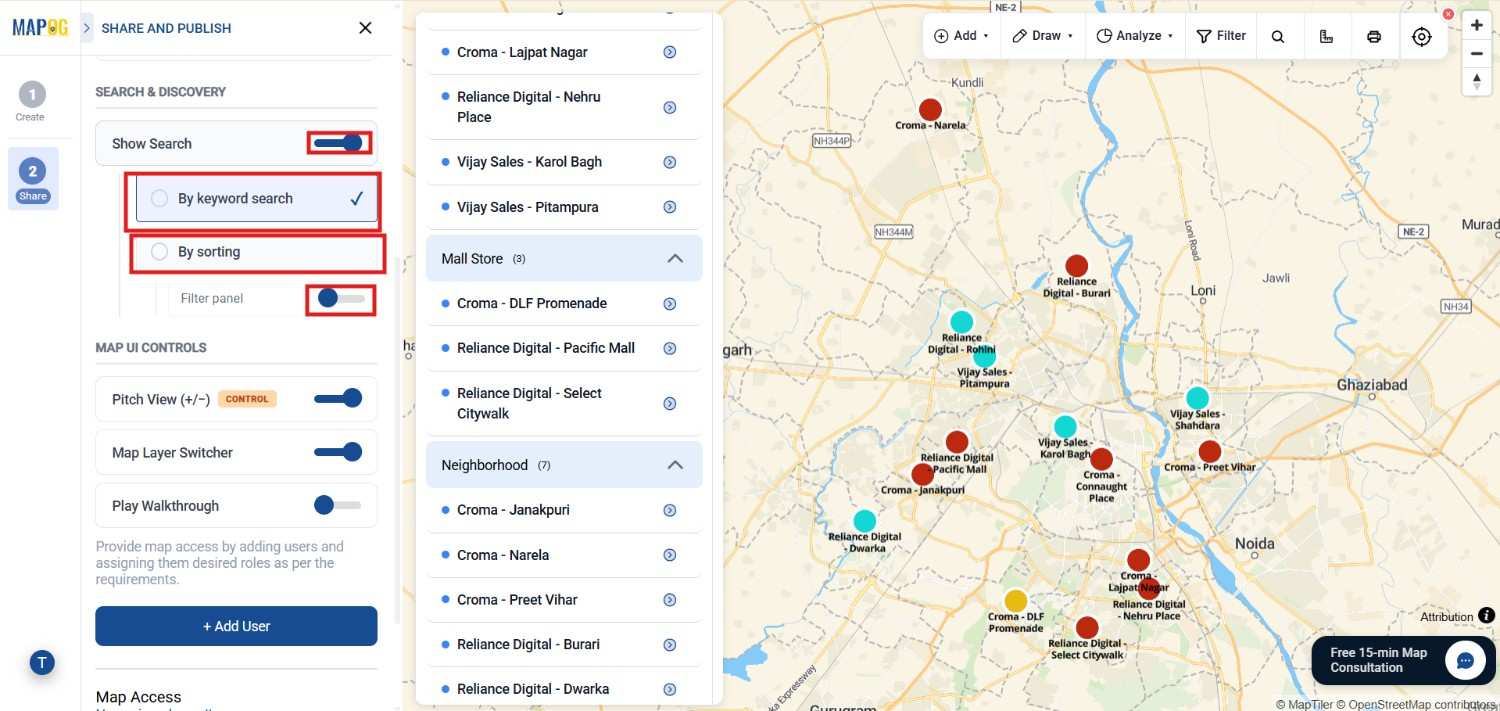Viewport: 1500px width, 711px height.
Task: Click the MAPOG logo
Action: (x=40, y=27)
